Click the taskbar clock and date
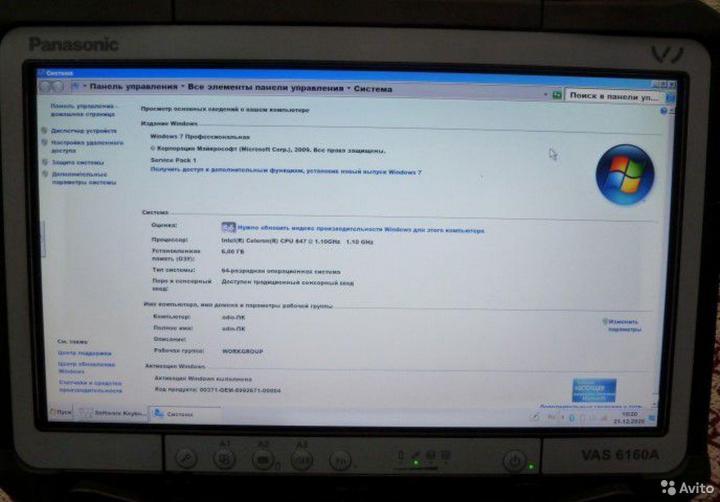Viewport: 720px width, 502px height. tap(629, 417)
